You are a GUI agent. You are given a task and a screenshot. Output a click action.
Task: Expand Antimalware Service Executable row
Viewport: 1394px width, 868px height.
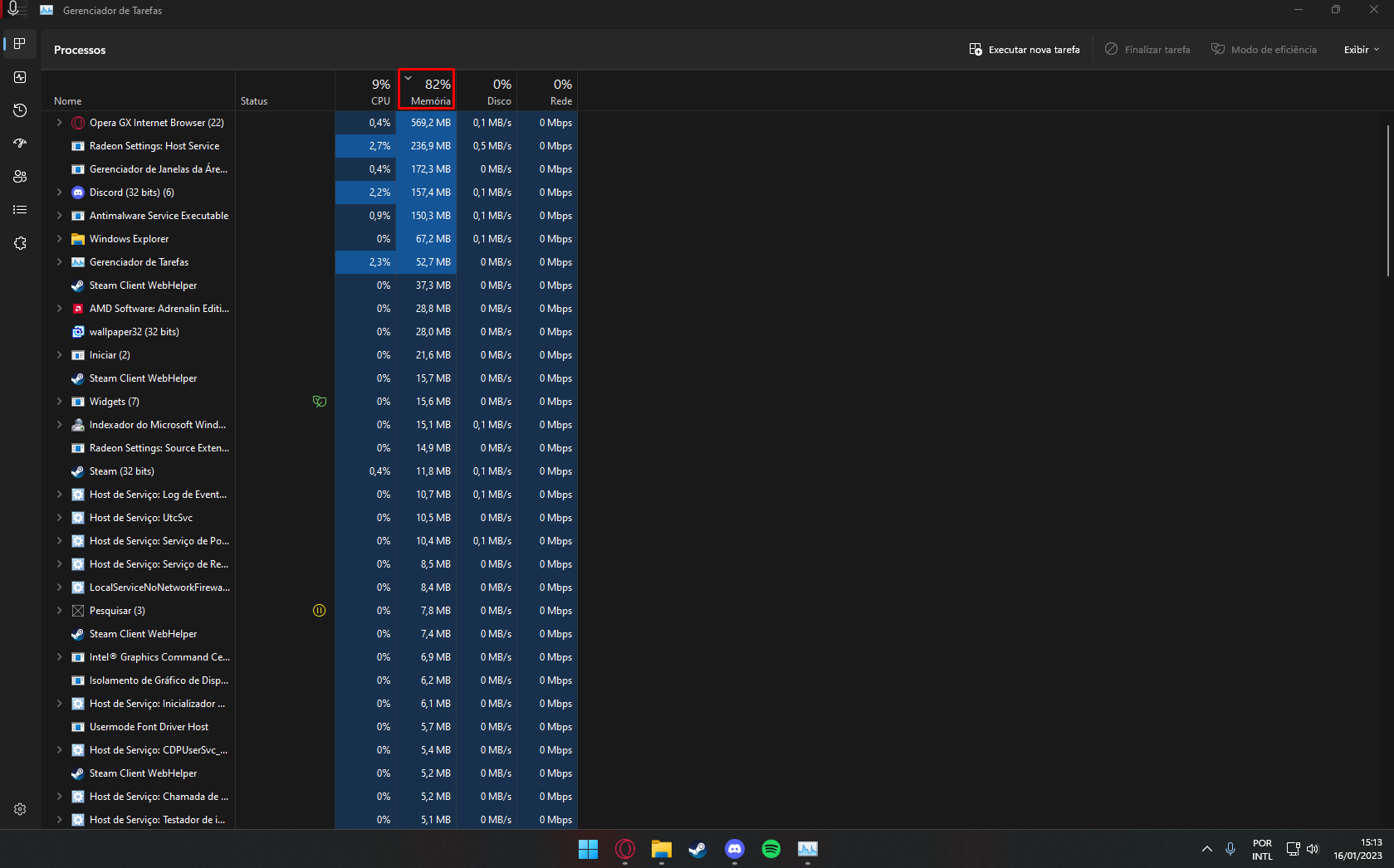coord(59,216)
